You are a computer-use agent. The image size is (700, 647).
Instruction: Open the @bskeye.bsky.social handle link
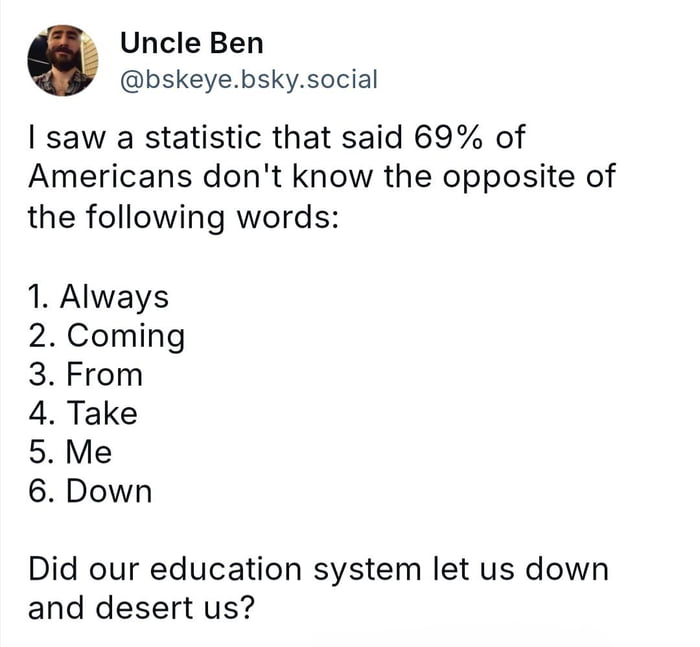click(248, 78)
